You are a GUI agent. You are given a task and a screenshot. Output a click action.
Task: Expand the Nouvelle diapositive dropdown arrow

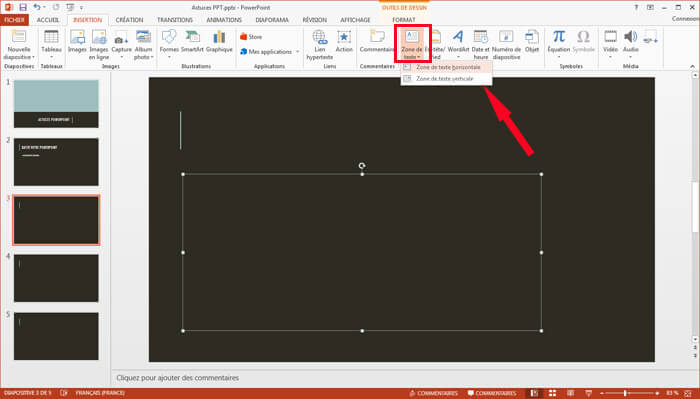[x=33, y=57]
